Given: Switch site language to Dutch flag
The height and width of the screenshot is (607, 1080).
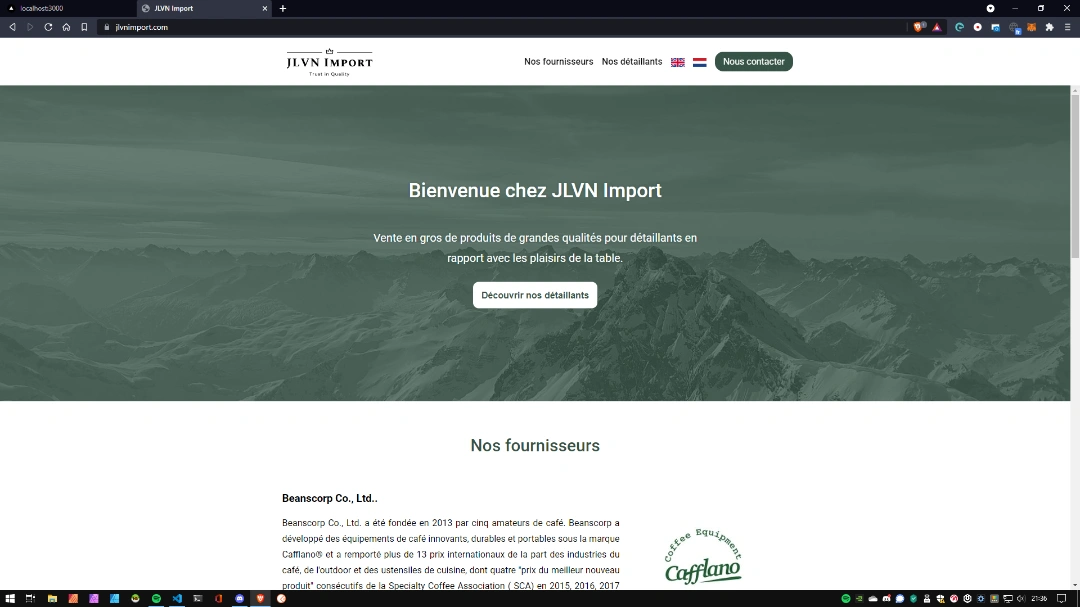Looking at the screenshot, I should click(x=700, y=62).
